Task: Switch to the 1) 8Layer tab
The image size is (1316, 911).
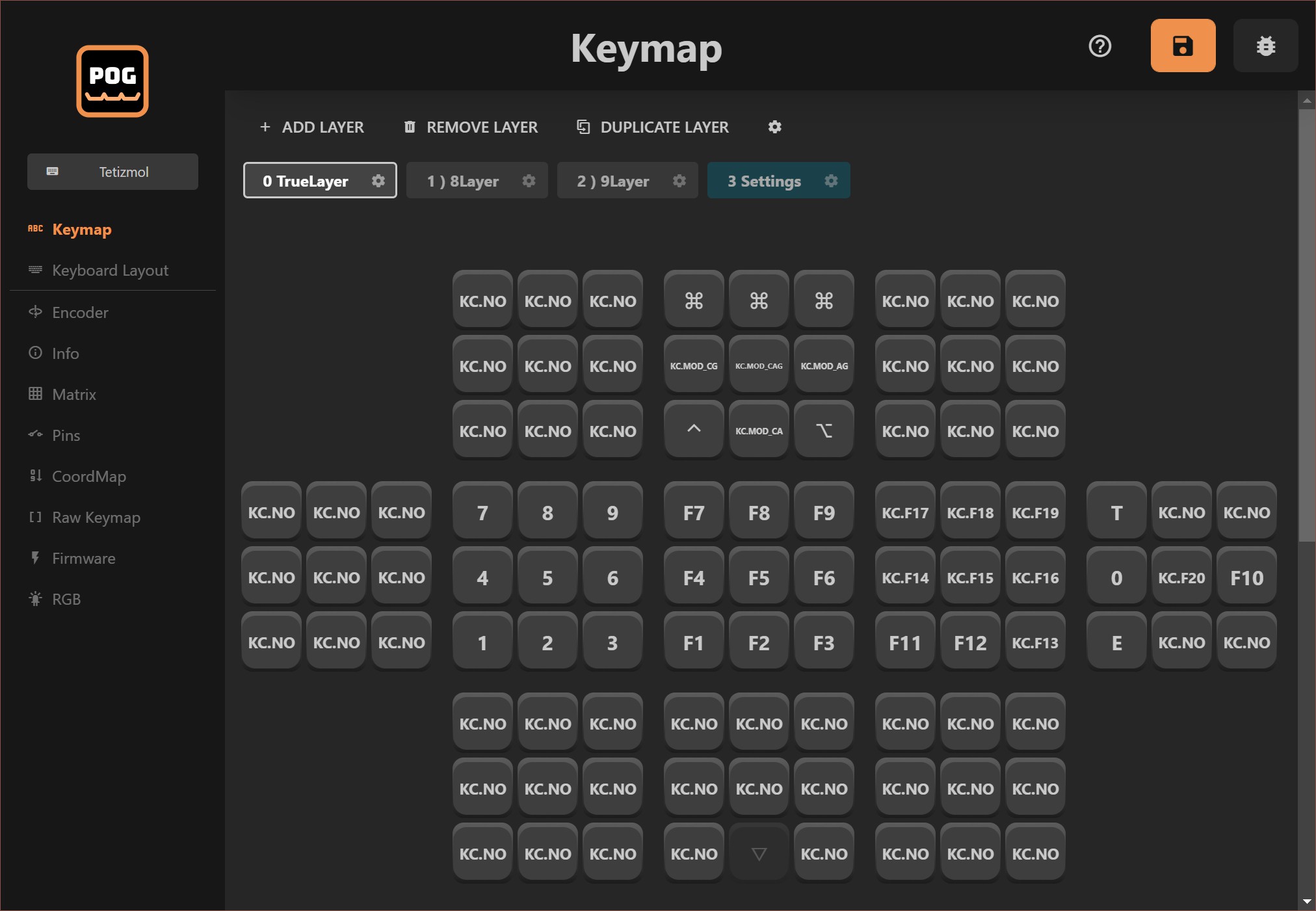Action: pyautogui.click(x=462, y=181)
